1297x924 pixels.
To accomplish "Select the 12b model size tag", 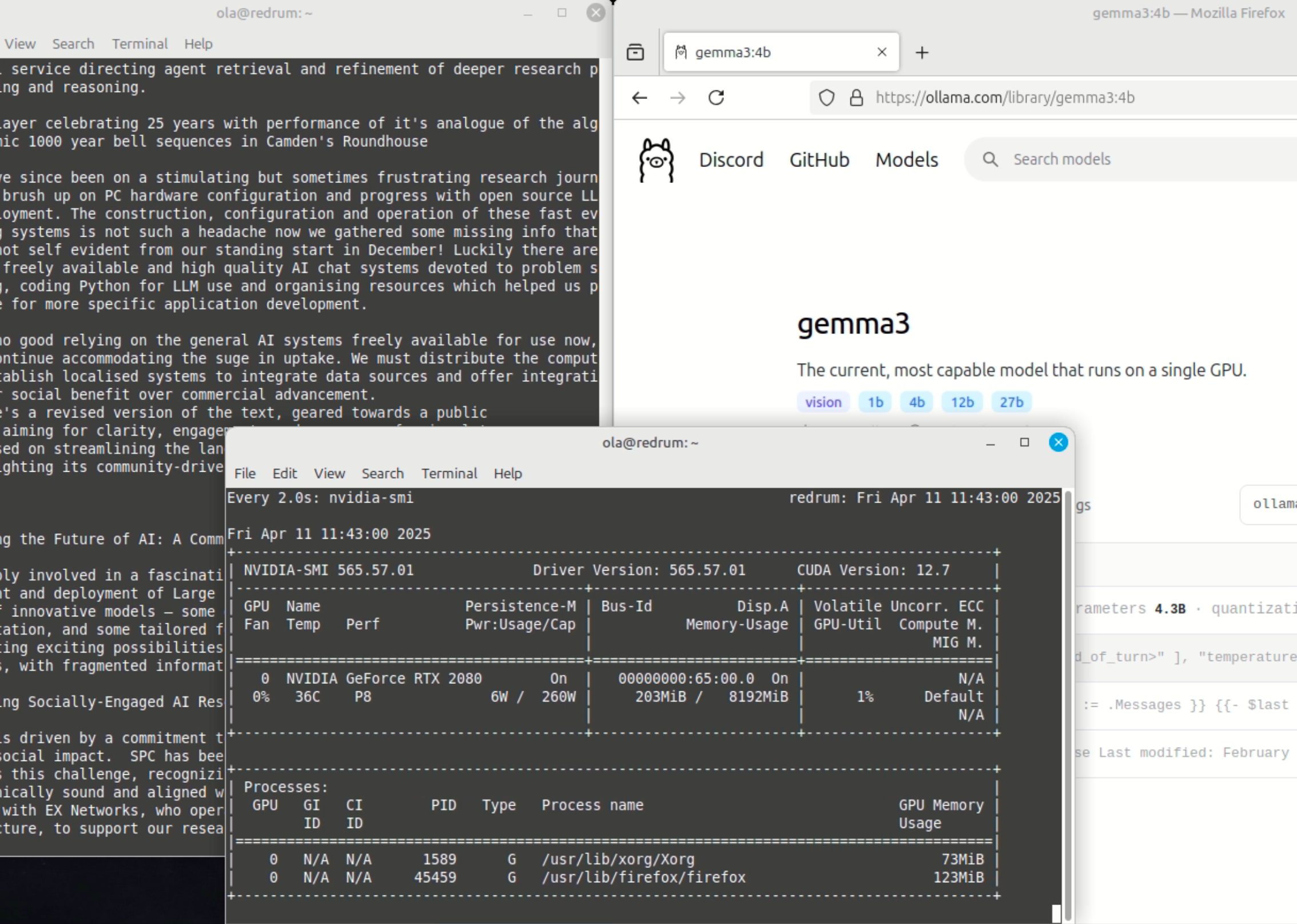I will [962, 402].
